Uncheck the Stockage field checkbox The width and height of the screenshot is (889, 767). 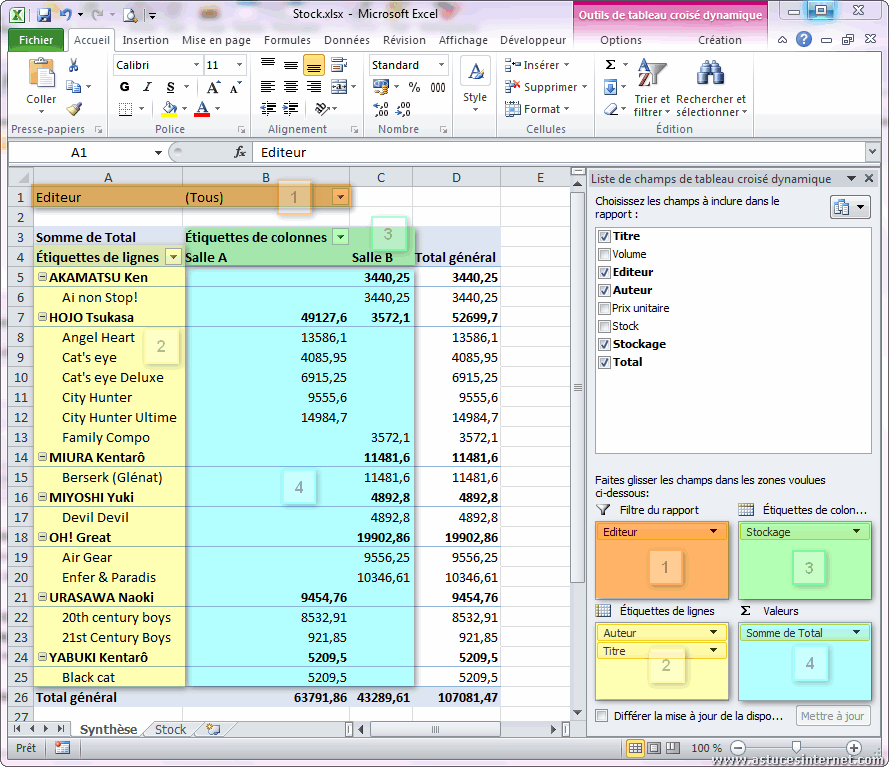point(604,344)
